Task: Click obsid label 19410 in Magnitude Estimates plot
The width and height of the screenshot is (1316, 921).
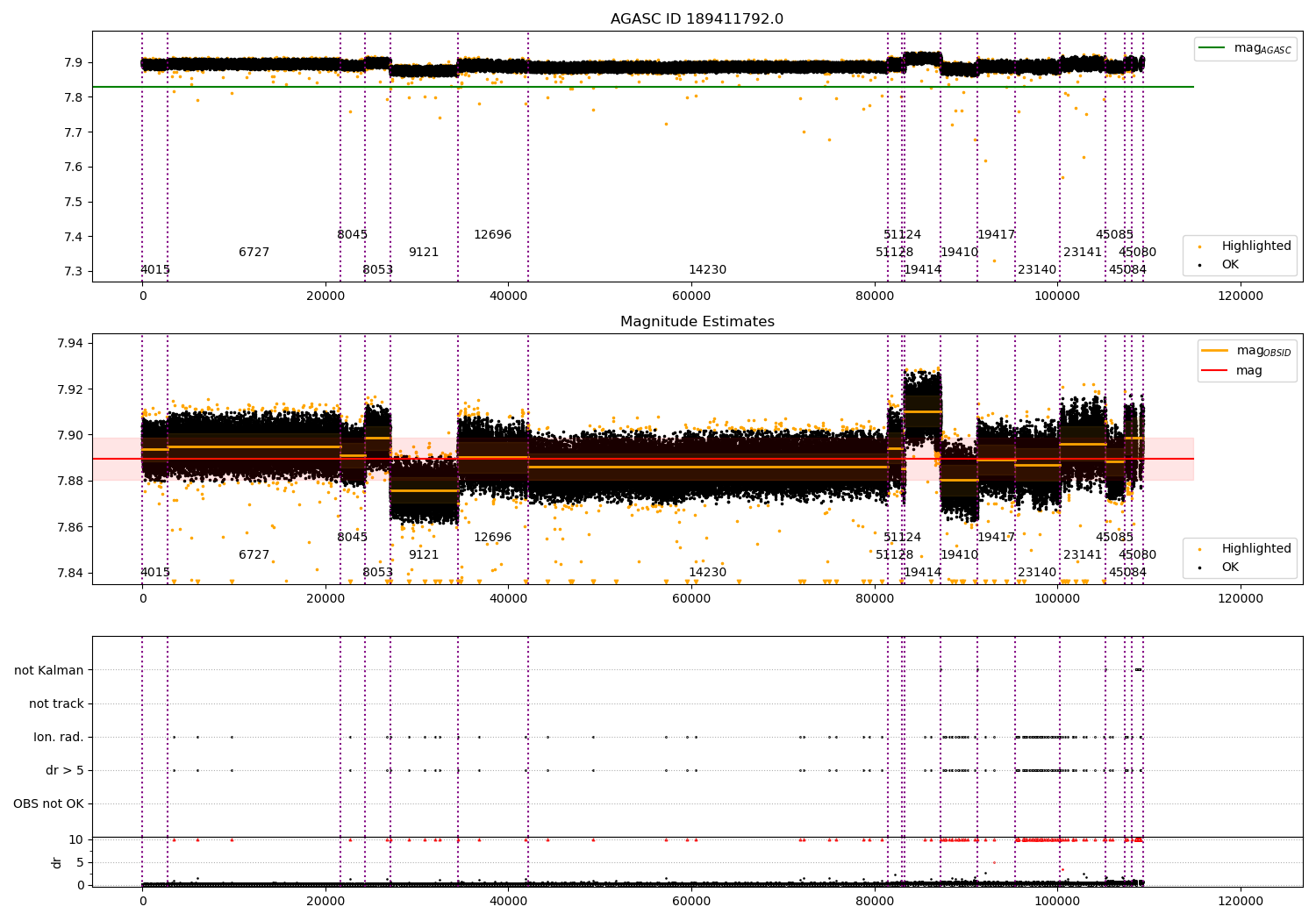Action: click(x=960, y=555)
